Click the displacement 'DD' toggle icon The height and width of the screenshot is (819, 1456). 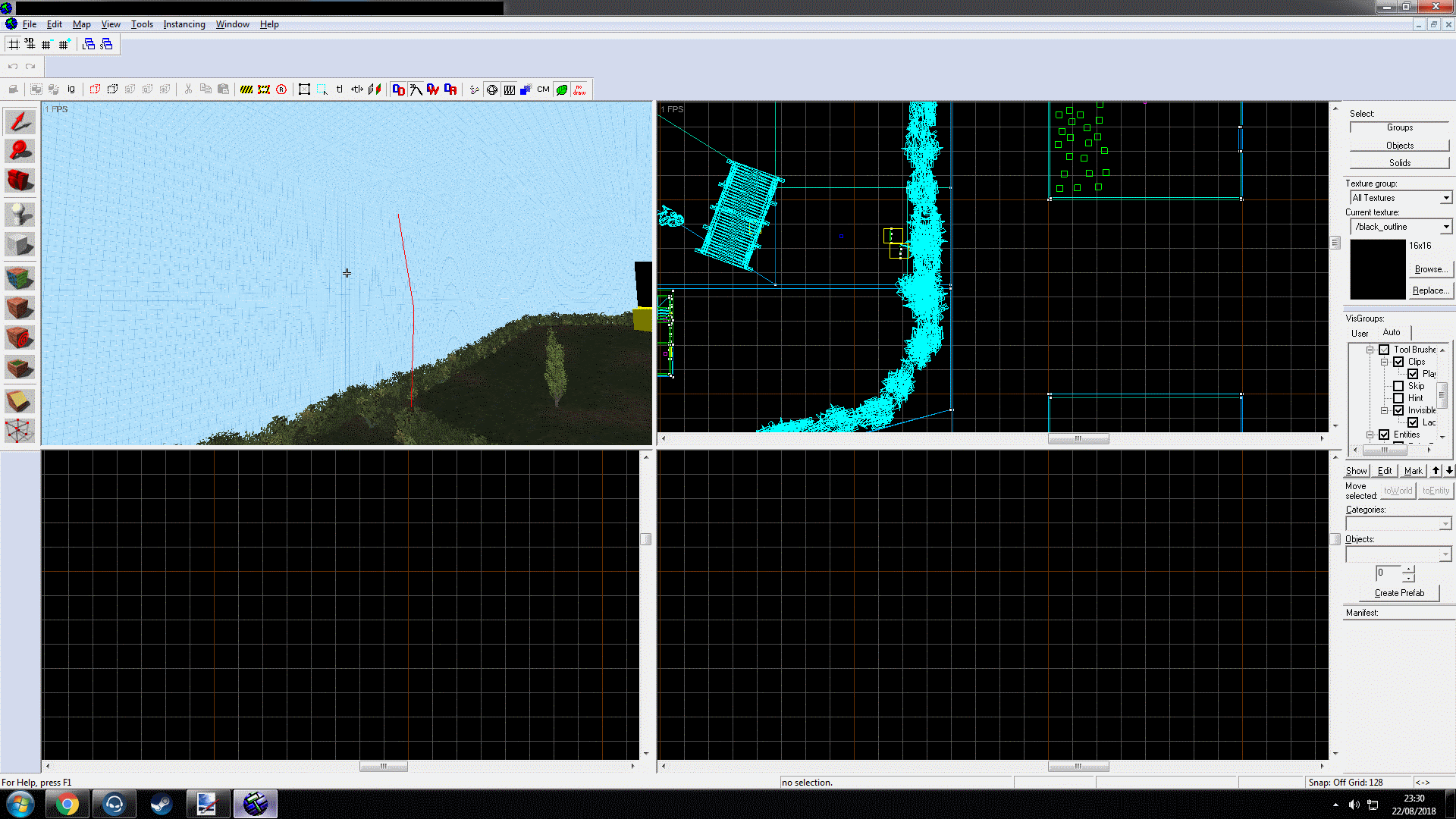click(398, 89)
